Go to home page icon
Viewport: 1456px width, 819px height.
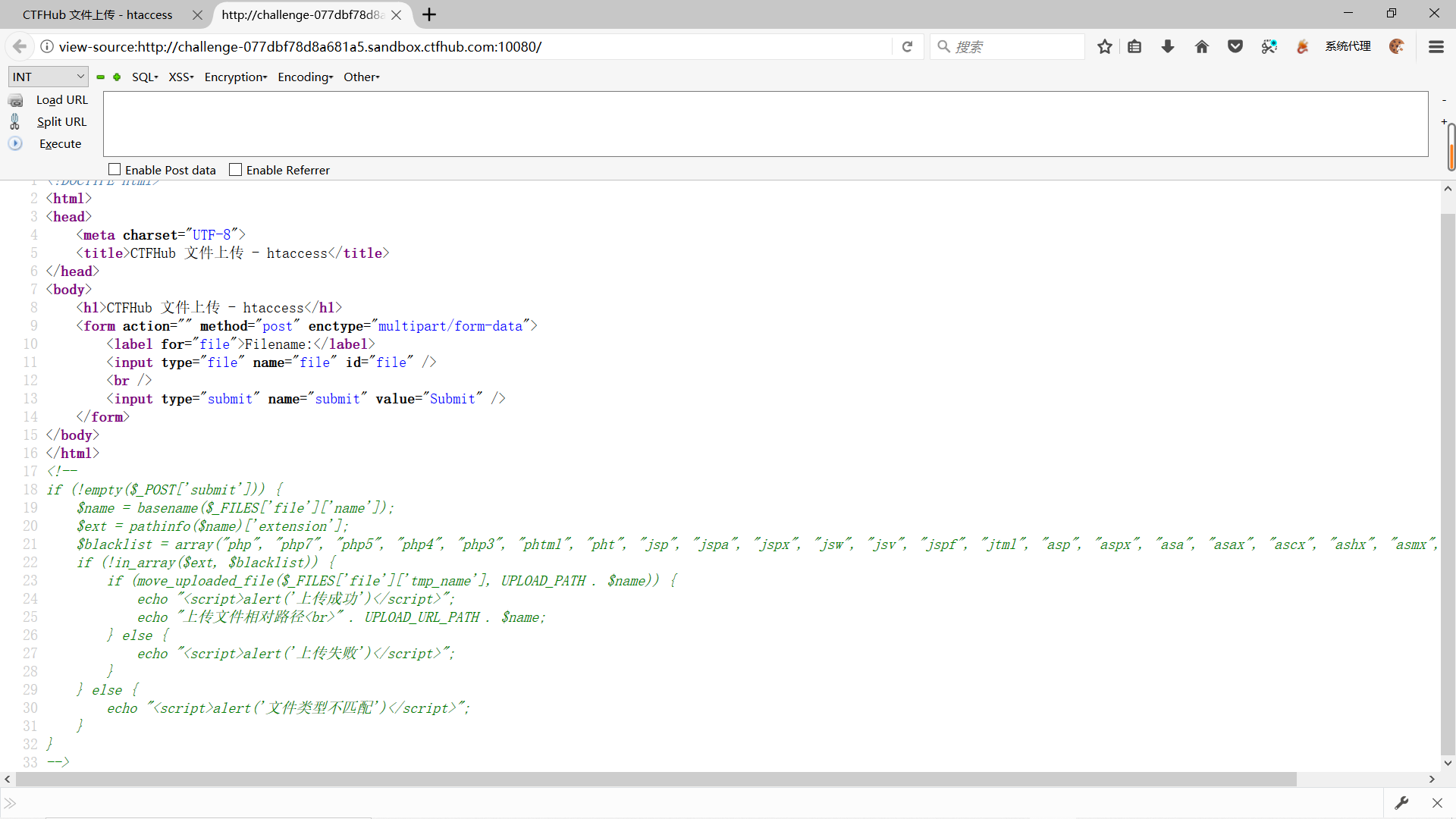pos(1201,47)
